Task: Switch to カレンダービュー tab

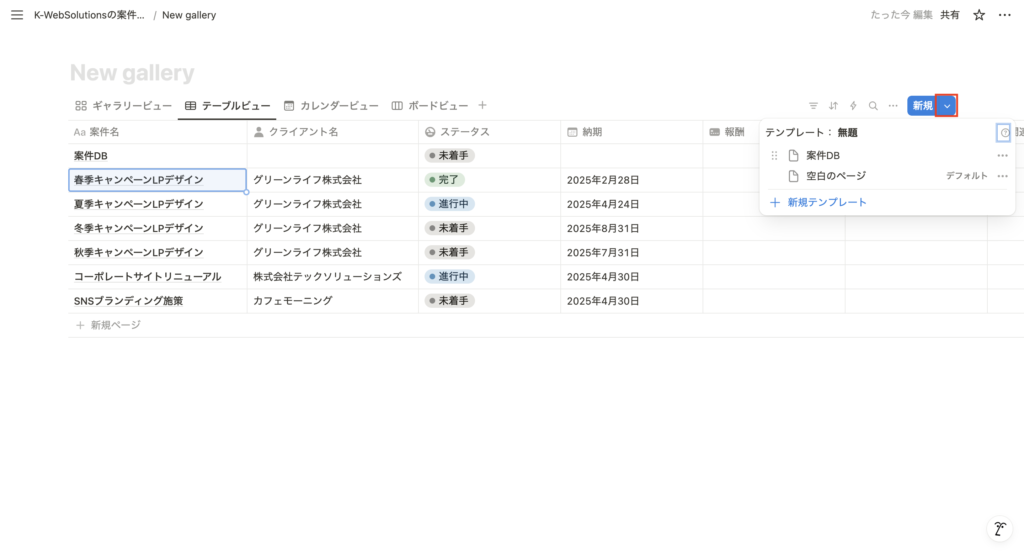Action: coord(331,105)
